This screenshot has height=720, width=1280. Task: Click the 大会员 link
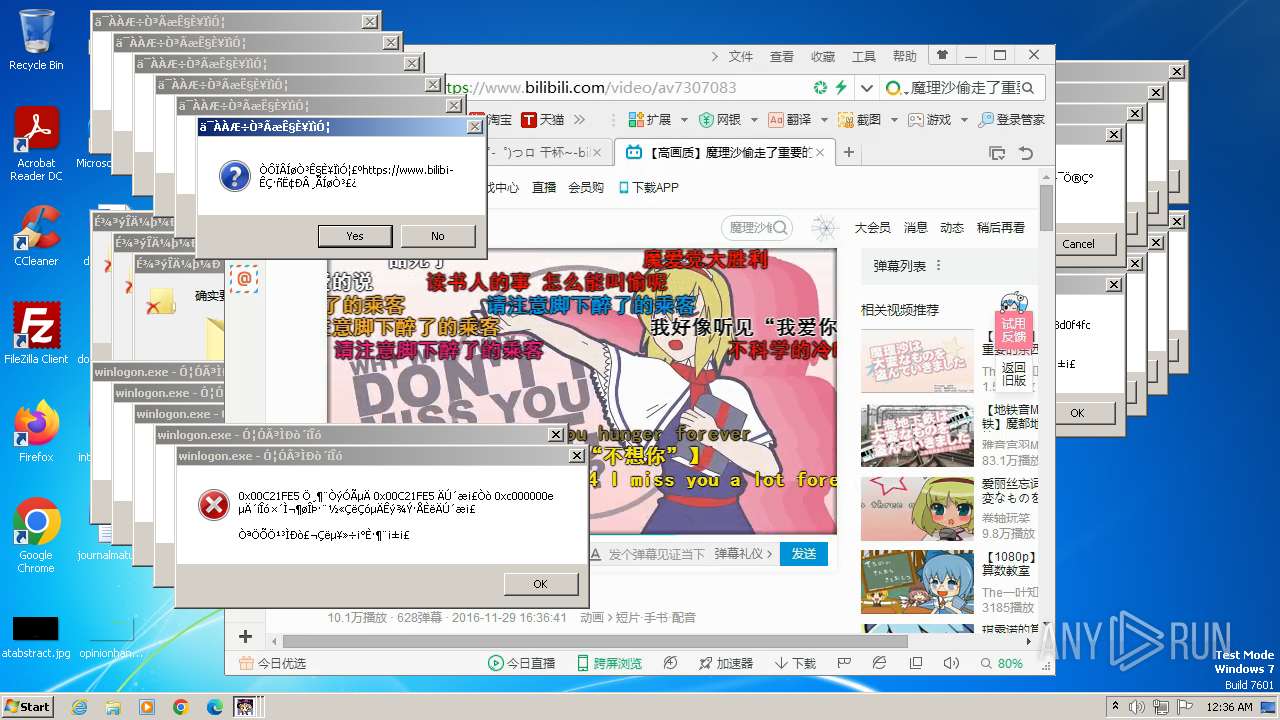873,228
